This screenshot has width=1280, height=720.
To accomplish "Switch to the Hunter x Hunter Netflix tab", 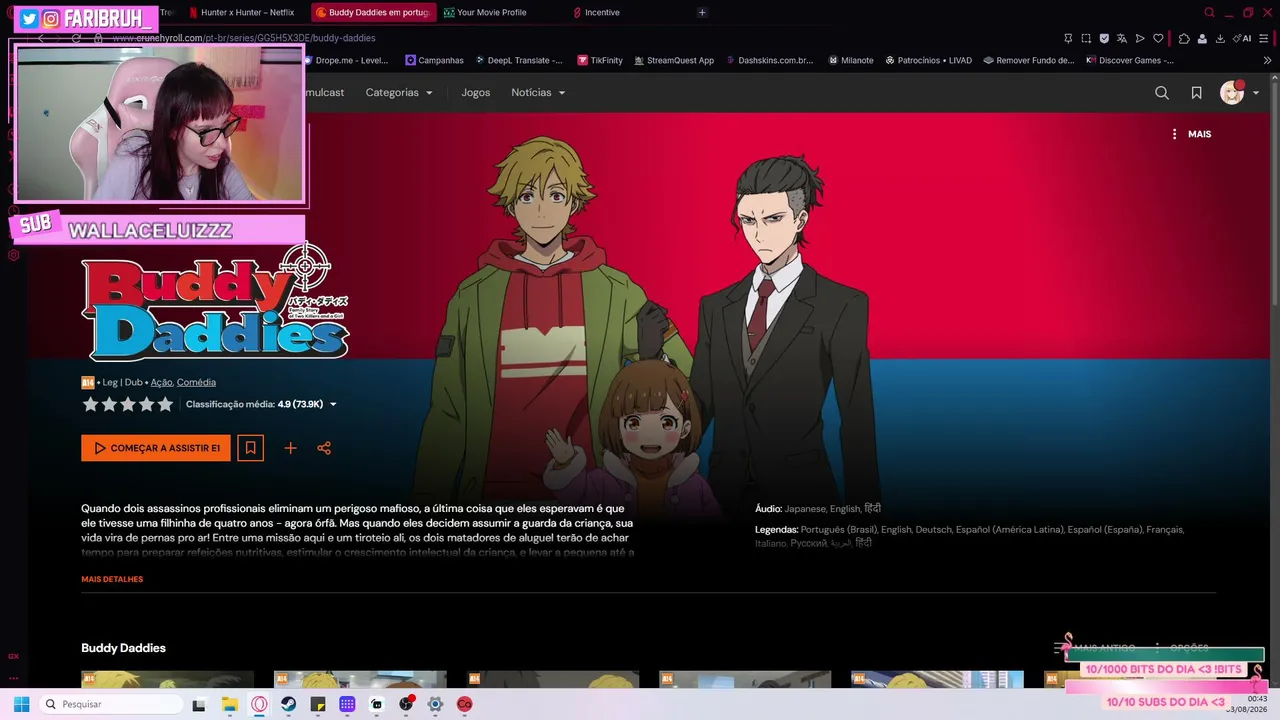I will click(241, 12).
